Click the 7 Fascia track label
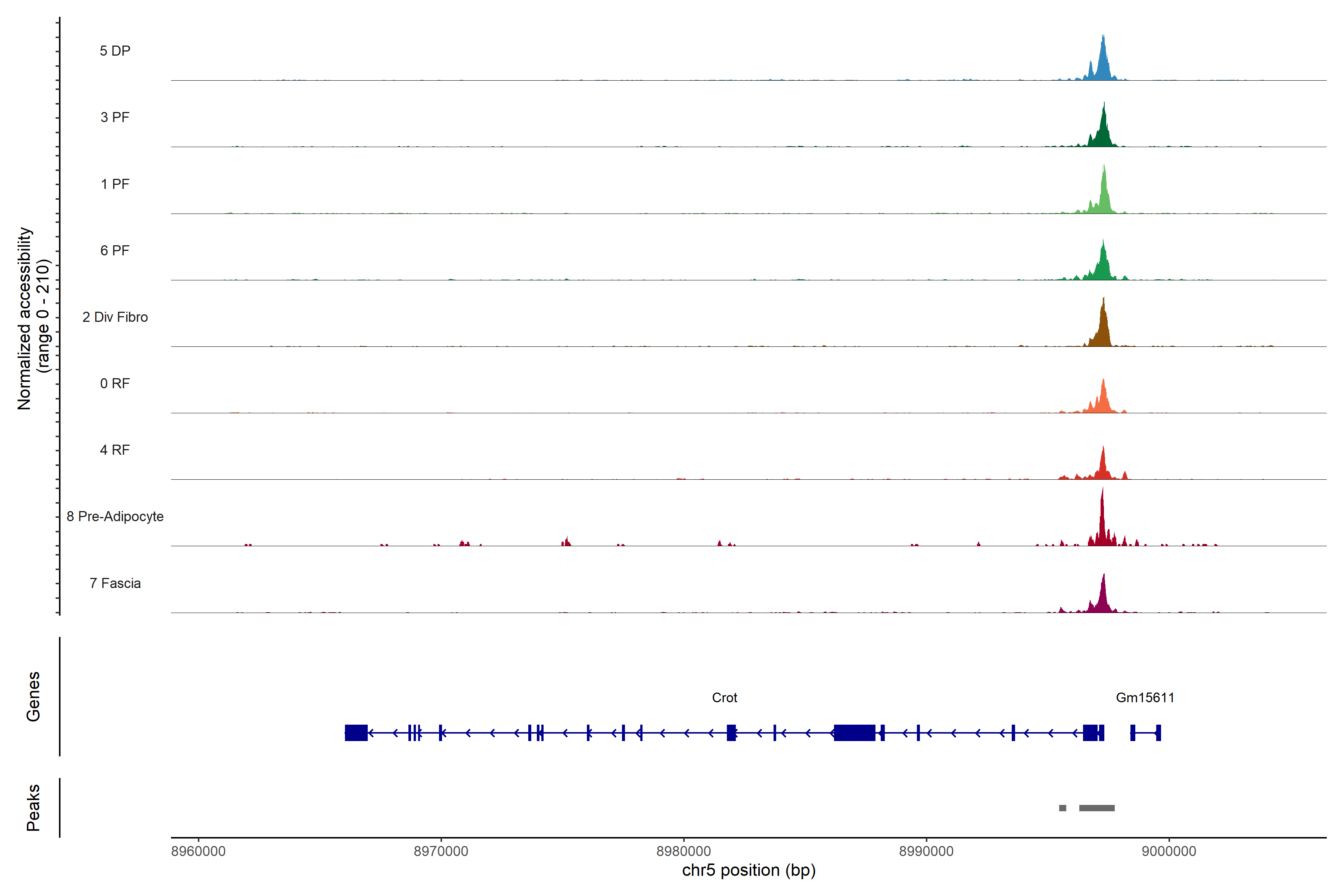This screenshot has height=896, width=1344. 115,583
